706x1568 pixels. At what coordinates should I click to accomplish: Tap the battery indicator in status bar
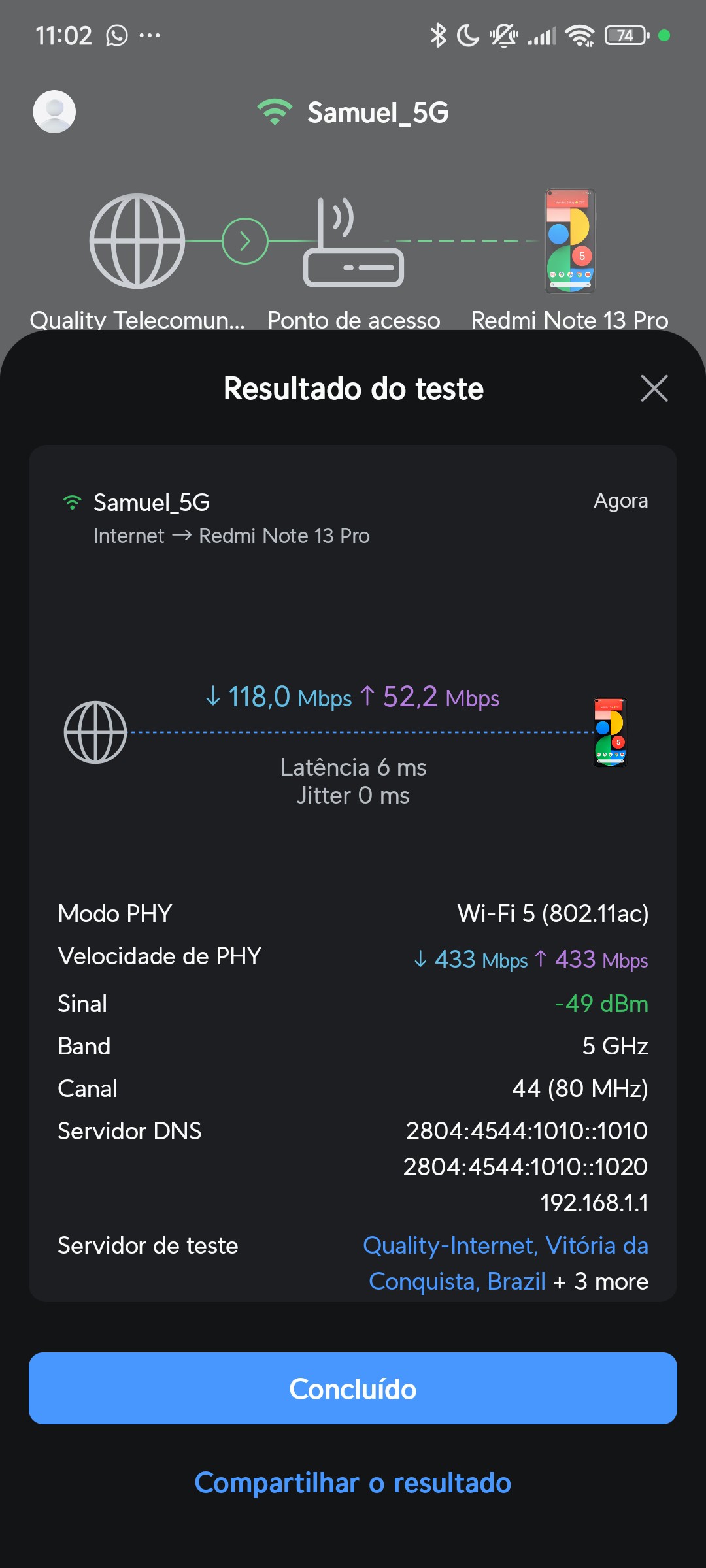(x=626, y=35)
